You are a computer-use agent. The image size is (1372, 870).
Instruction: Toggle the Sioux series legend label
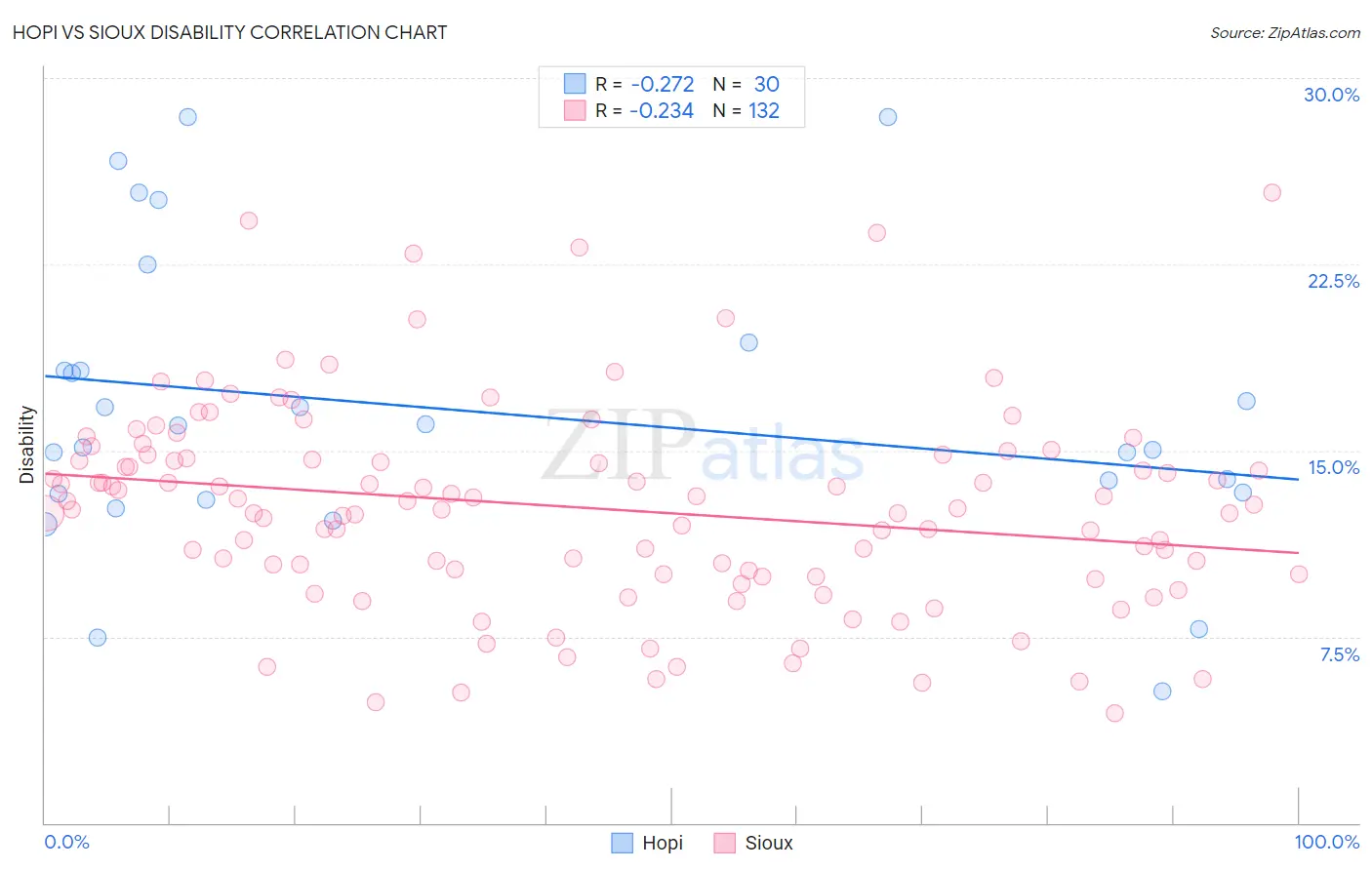tap(769, 843)
